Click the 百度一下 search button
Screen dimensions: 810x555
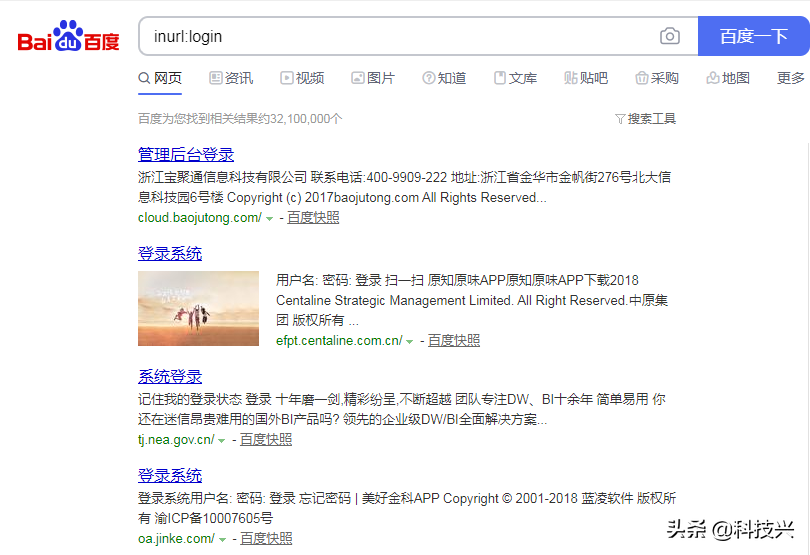pos(754,36)
